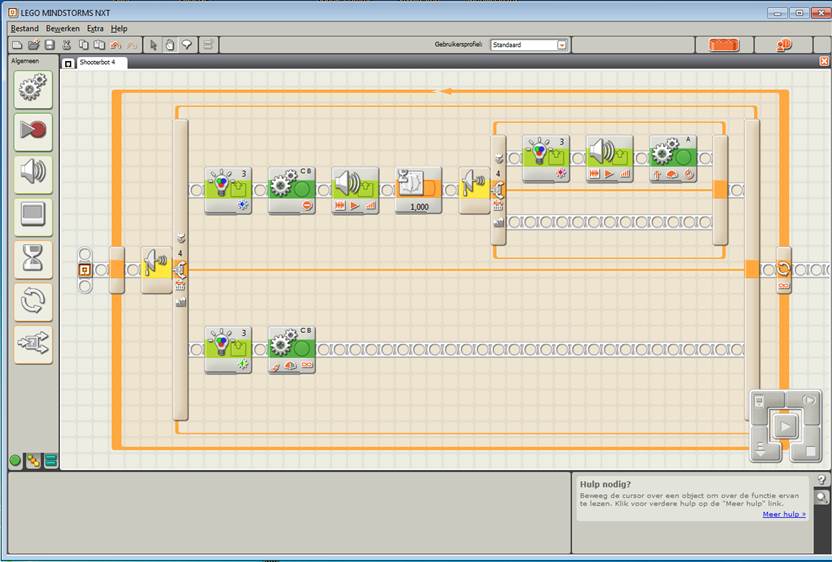
Task: Switch to the Custom palette teal tab
Action: tap(51, 461)
